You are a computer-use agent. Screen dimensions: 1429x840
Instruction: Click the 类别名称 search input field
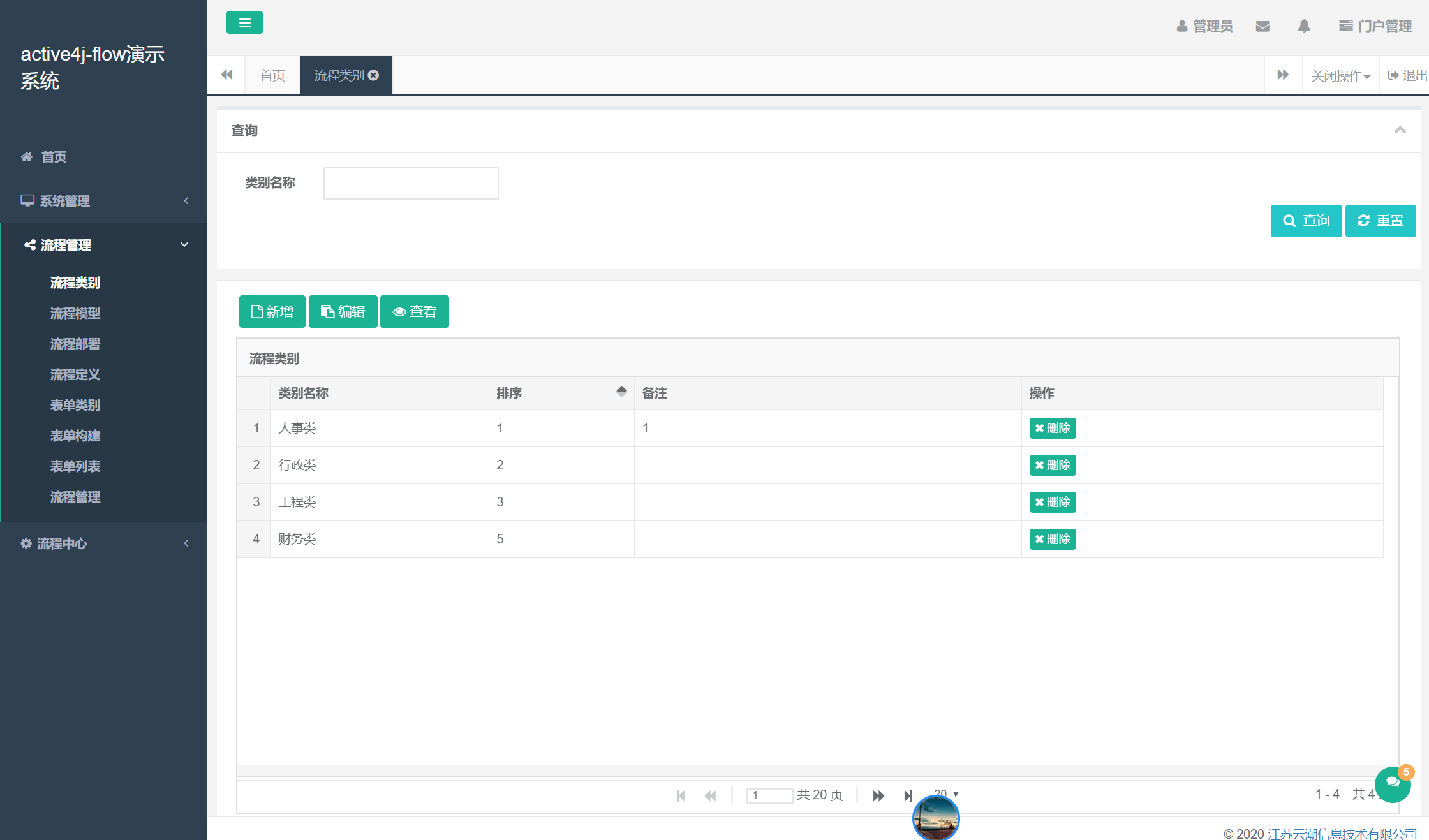click(411, 184)
